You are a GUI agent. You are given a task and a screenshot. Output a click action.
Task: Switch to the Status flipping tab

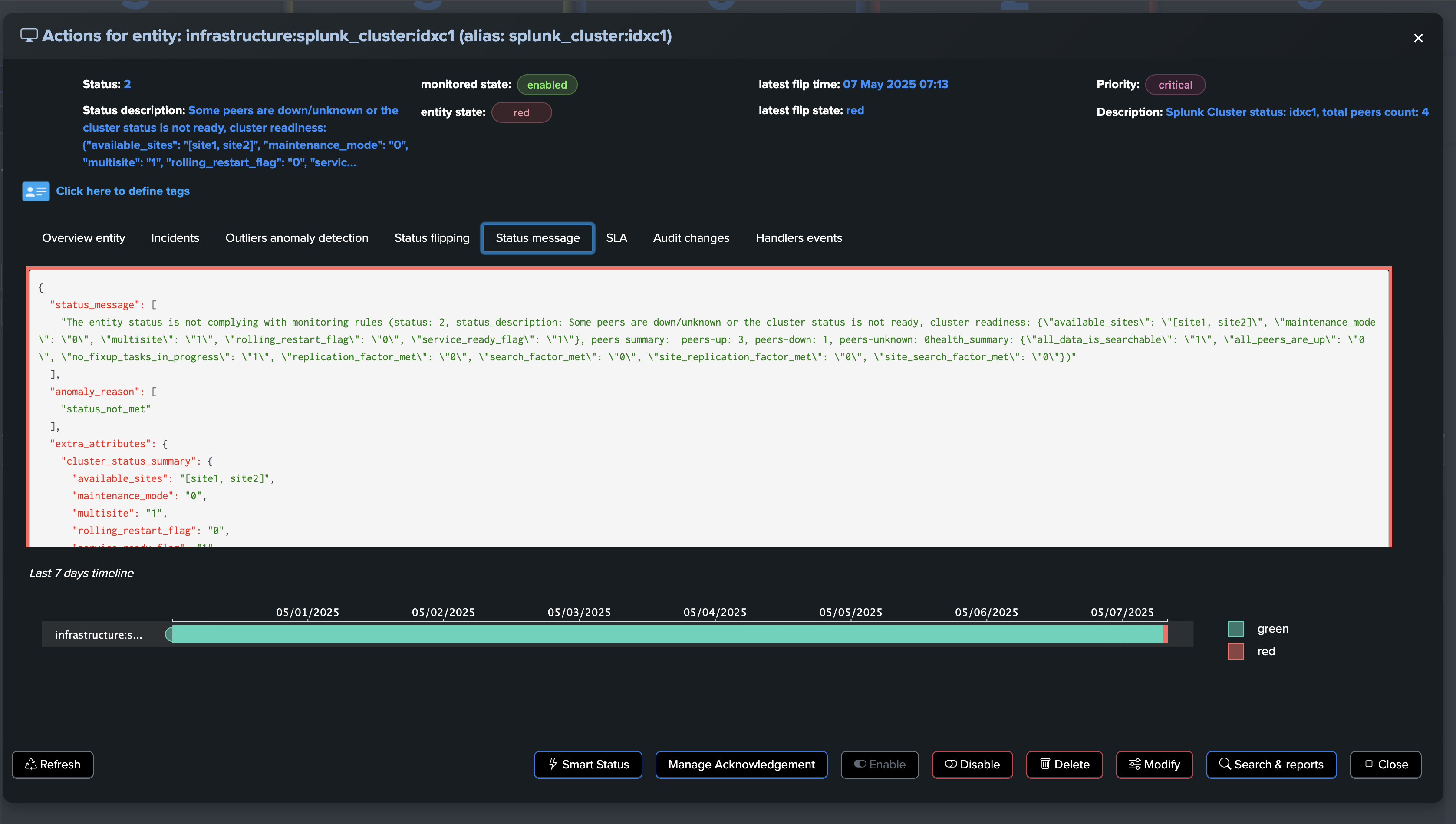point(432,238)
